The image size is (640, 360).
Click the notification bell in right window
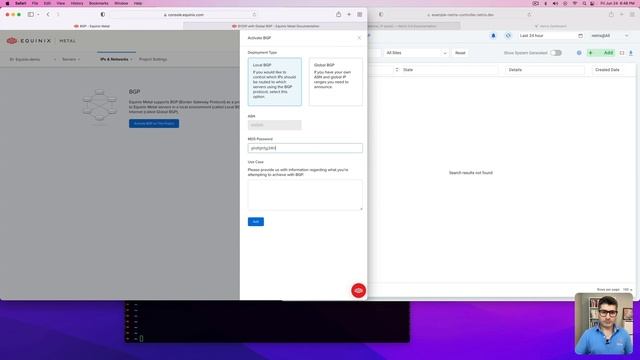point(493,36)
